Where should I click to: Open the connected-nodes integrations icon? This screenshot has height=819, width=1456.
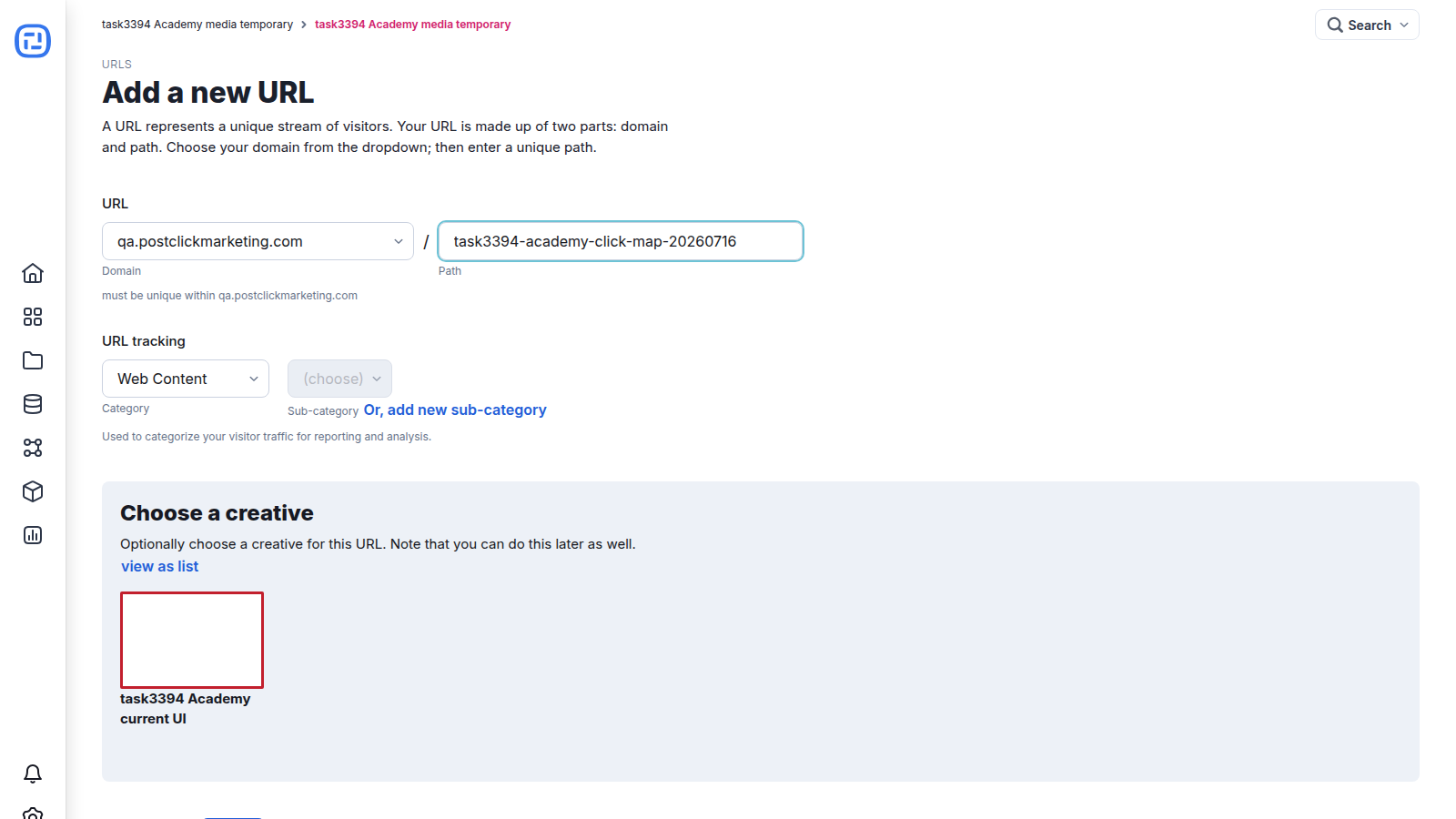[33, 448]
